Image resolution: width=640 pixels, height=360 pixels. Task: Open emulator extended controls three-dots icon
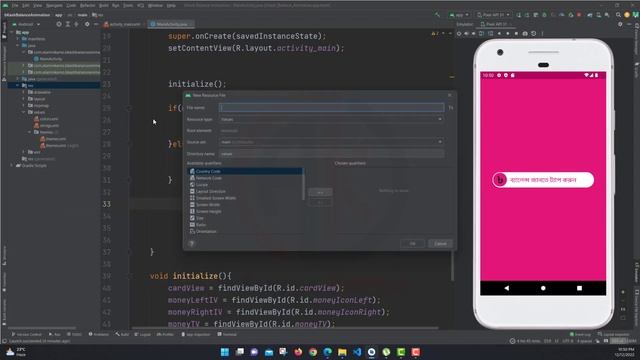point(542,33)
